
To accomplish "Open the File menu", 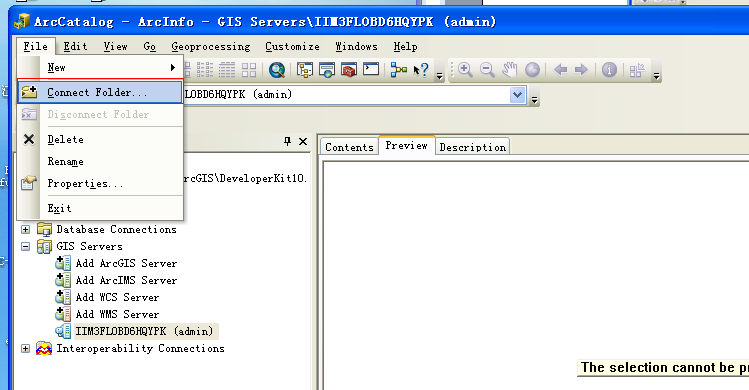I will click(x=35, y=46).
